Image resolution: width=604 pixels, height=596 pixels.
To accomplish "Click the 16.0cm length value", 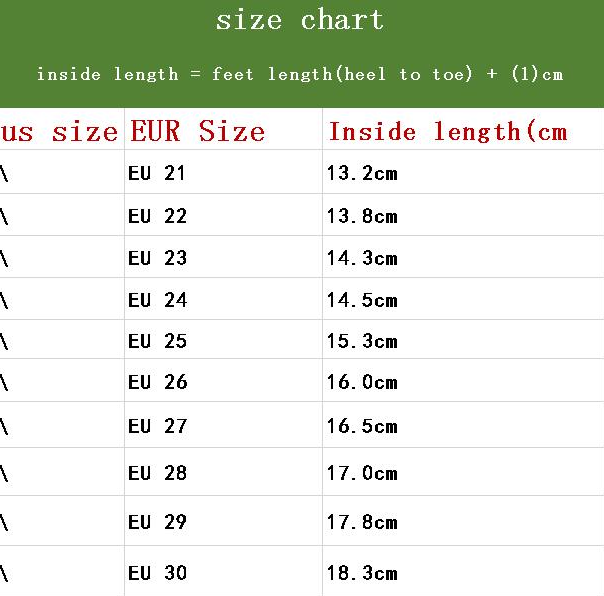I will (x=362, y=382).
